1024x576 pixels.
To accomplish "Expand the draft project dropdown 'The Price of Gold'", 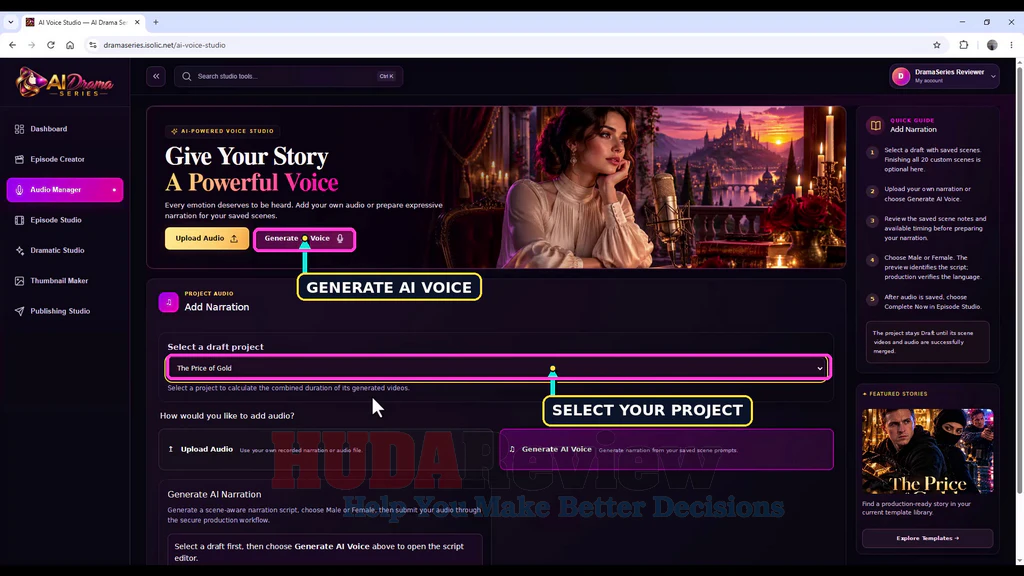I will pyautogui.click(x=498, y=368).
